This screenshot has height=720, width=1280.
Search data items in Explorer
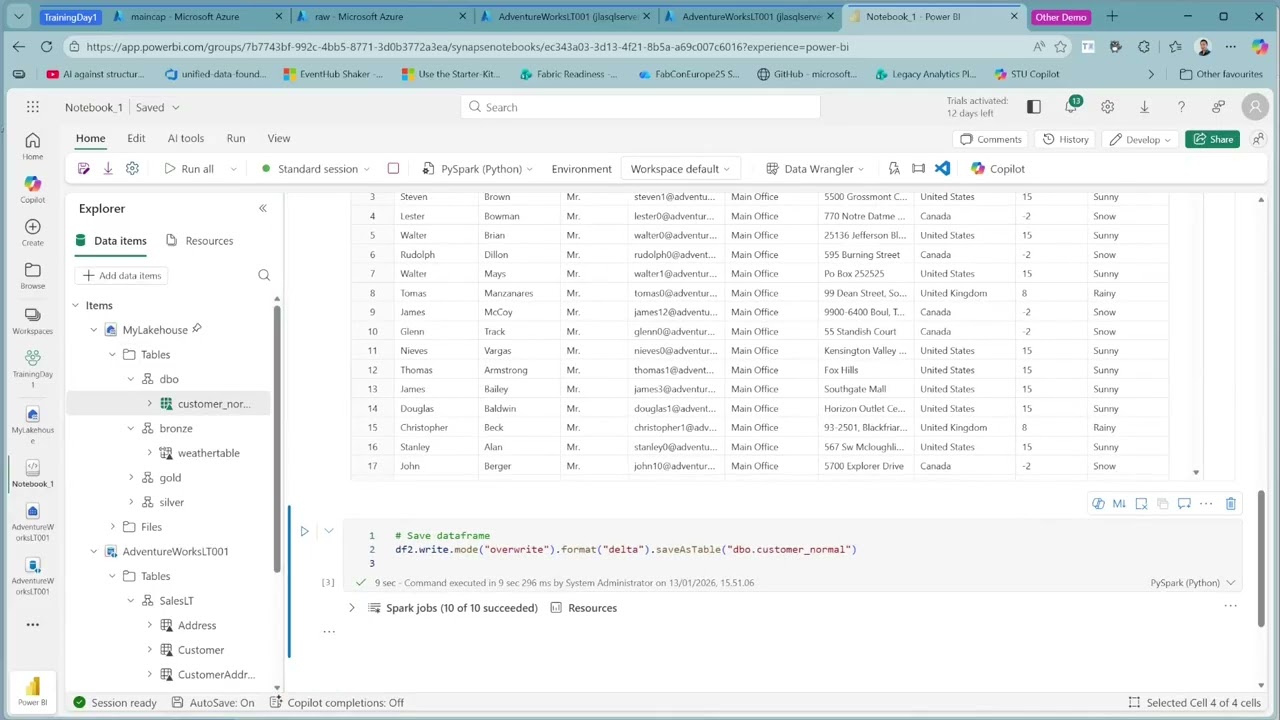tap(264, 275)
